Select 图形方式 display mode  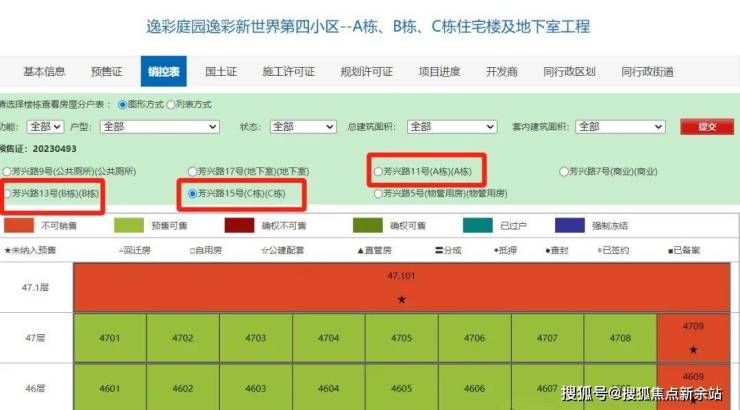[x=123, y=105]
